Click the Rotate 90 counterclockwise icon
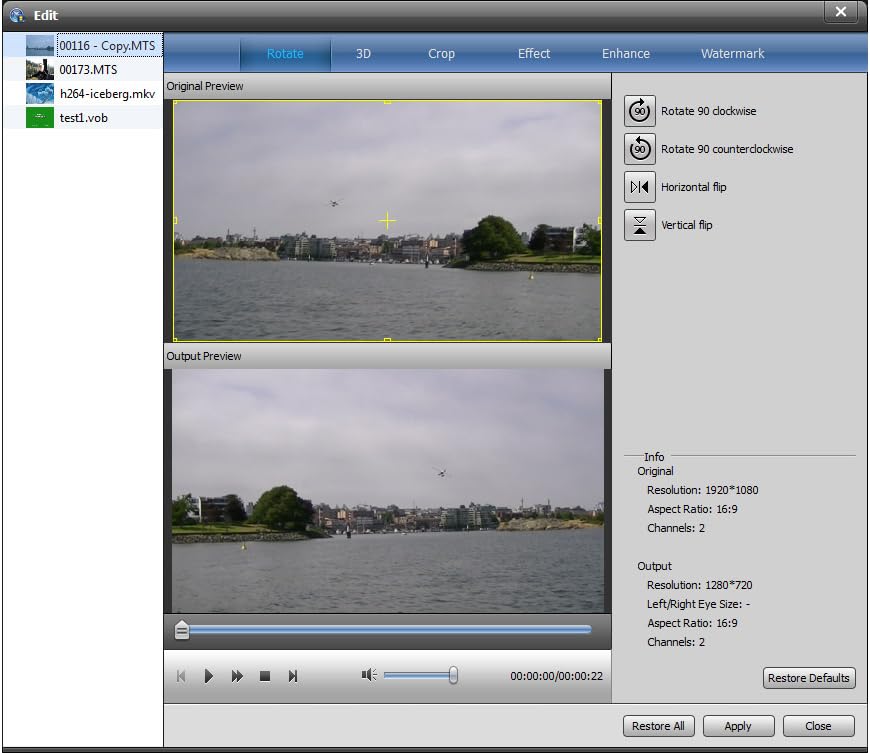The image size is (870, 753). click(x=640, y=149)
